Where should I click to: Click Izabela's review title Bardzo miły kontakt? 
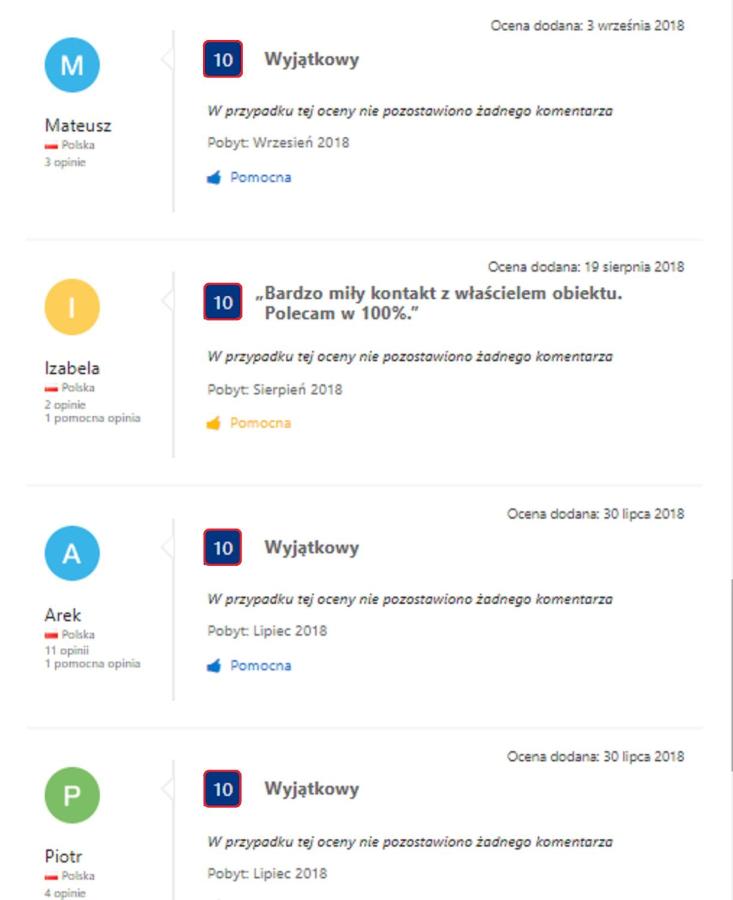click(x=439, y=303)
